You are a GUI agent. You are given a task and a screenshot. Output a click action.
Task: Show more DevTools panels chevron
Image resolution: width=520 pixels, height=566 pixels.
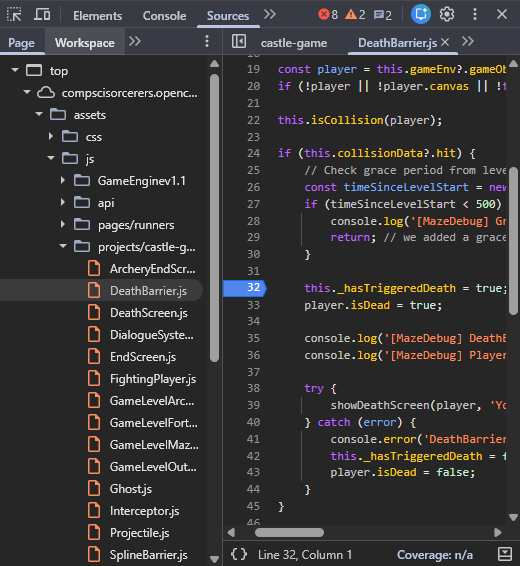[270, 15]
